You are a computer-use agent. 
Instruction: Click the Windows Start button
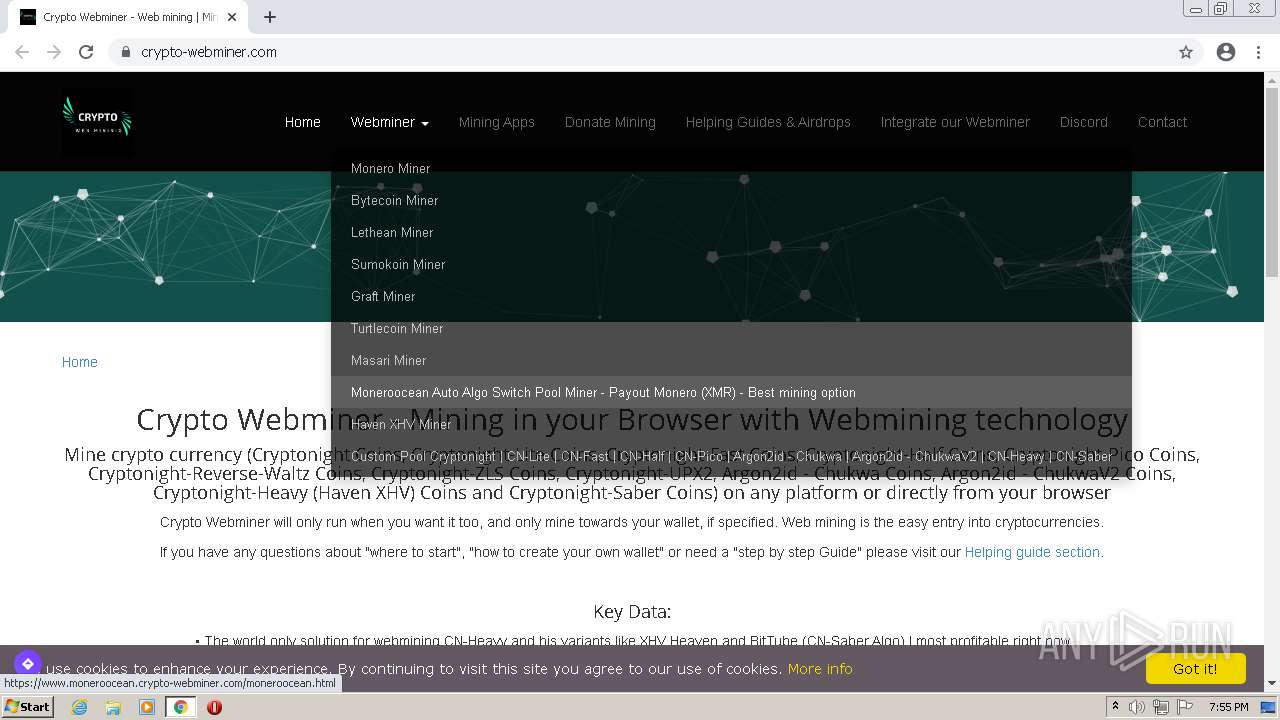(27, 707)
